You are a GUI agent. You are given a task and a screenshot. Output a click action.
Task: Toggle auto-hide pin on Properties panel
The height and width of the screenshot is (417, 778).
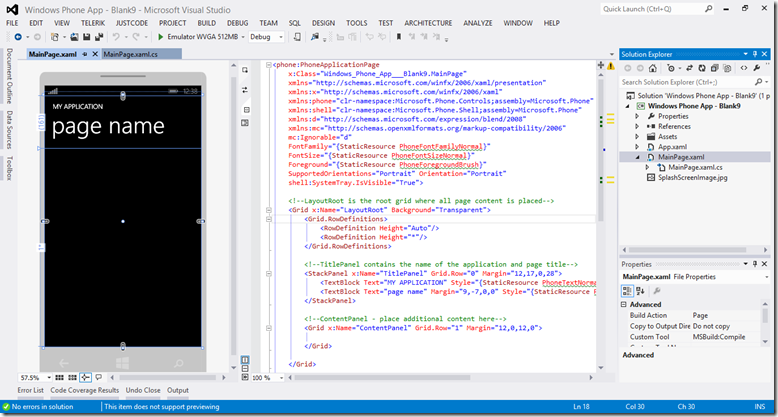(x=755, y=264)
